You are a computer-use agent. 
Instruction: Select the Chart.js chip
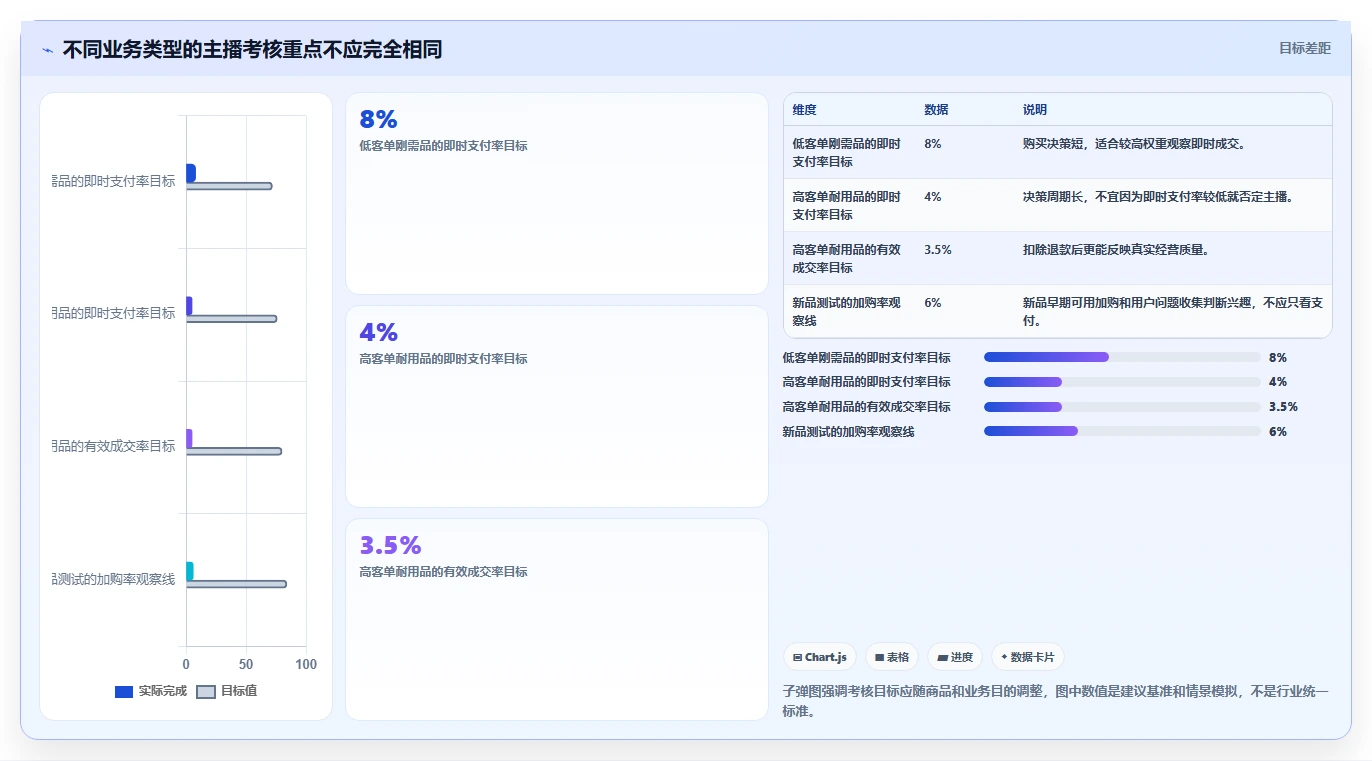point(820,657)
